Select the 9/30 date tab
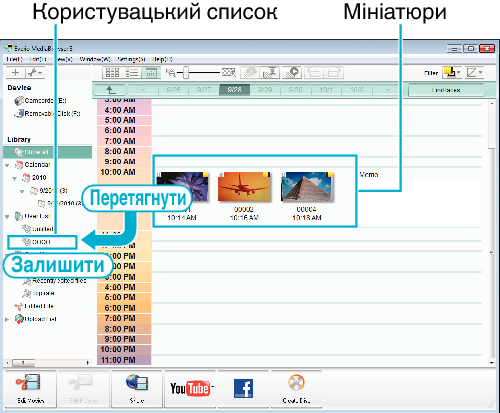Screen dimensions: 500x413 295,90
